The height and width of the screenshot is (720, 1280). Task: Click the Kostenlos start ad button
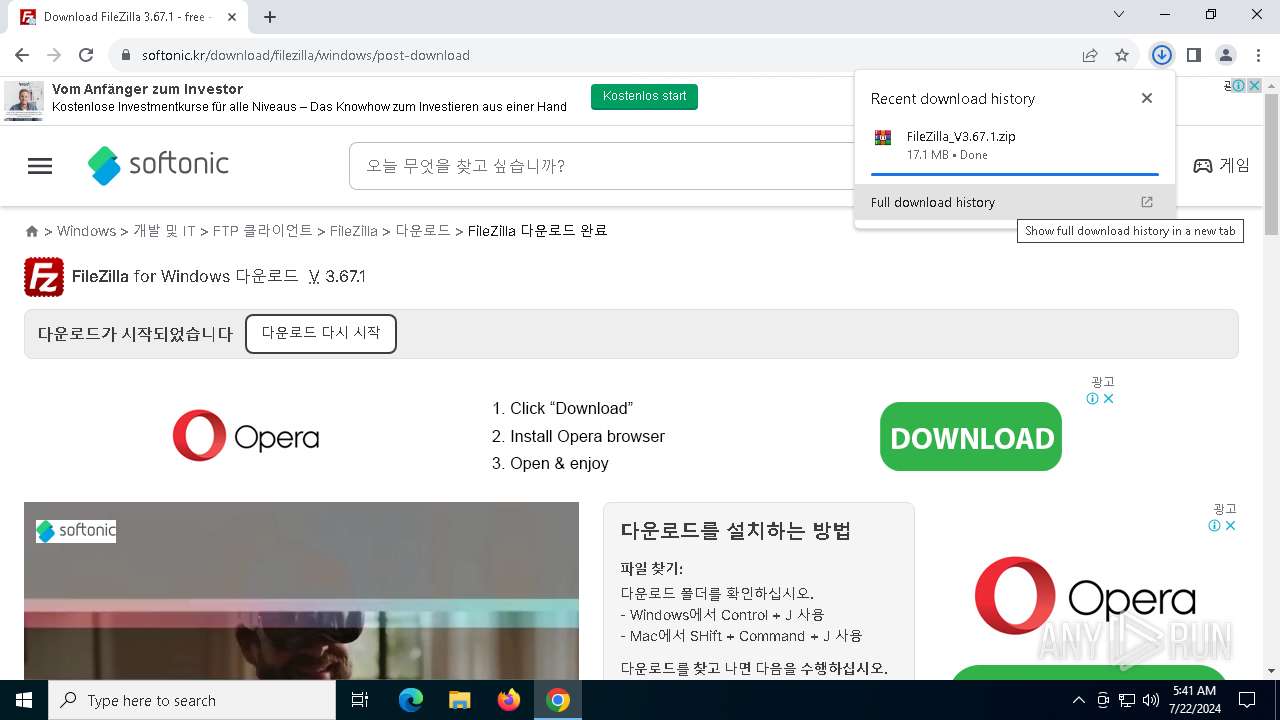644,97
